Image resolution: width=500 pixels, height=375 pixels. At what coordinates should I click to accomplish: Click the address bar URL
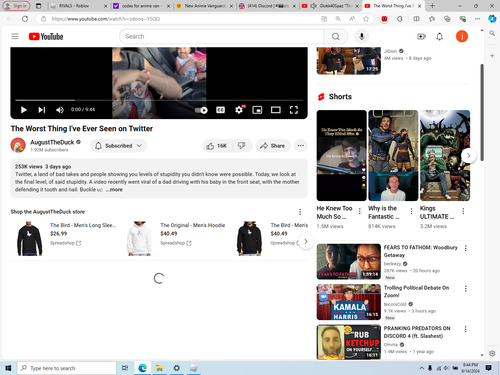[106, 19]
